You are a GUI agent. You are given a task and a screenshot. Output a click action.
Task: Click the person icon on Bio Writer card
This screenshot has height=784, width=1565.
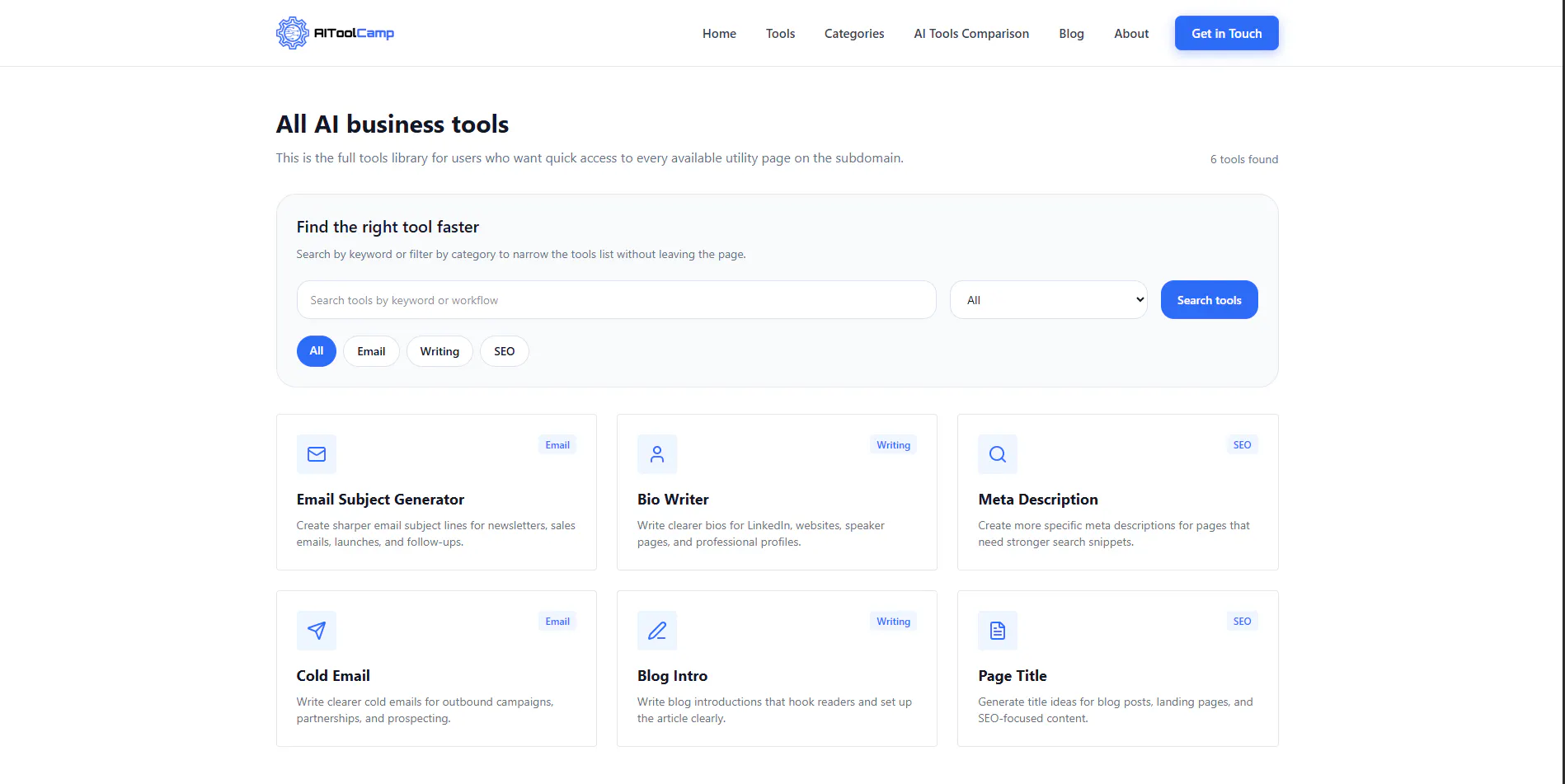[657, 454]
